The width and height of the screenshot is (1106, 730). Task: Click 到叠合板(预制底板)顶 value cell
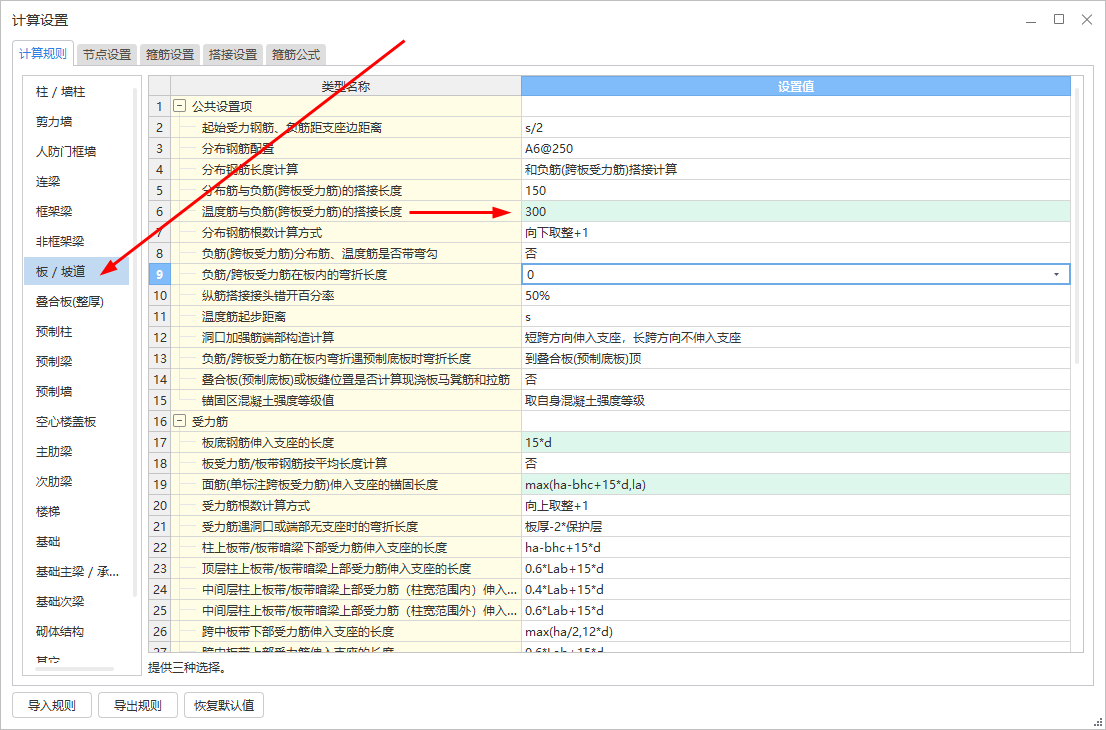tap(796, 358)
